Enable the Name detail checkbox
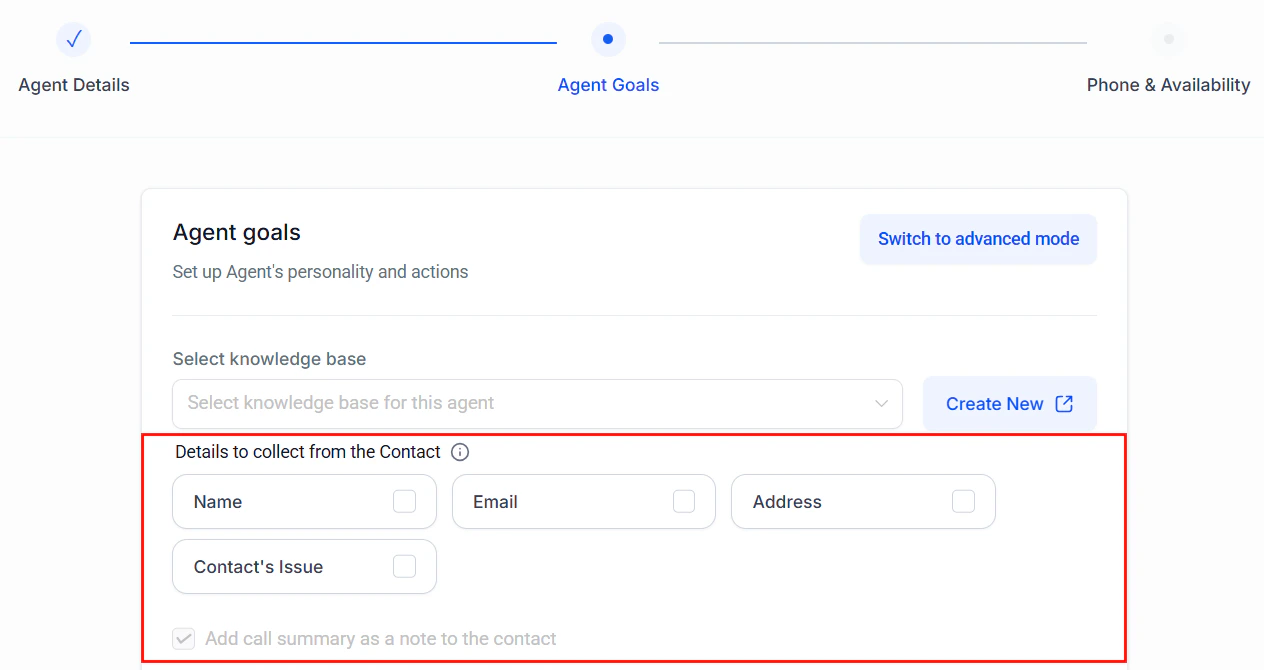Screen dimensions: 1264x670 404,501
